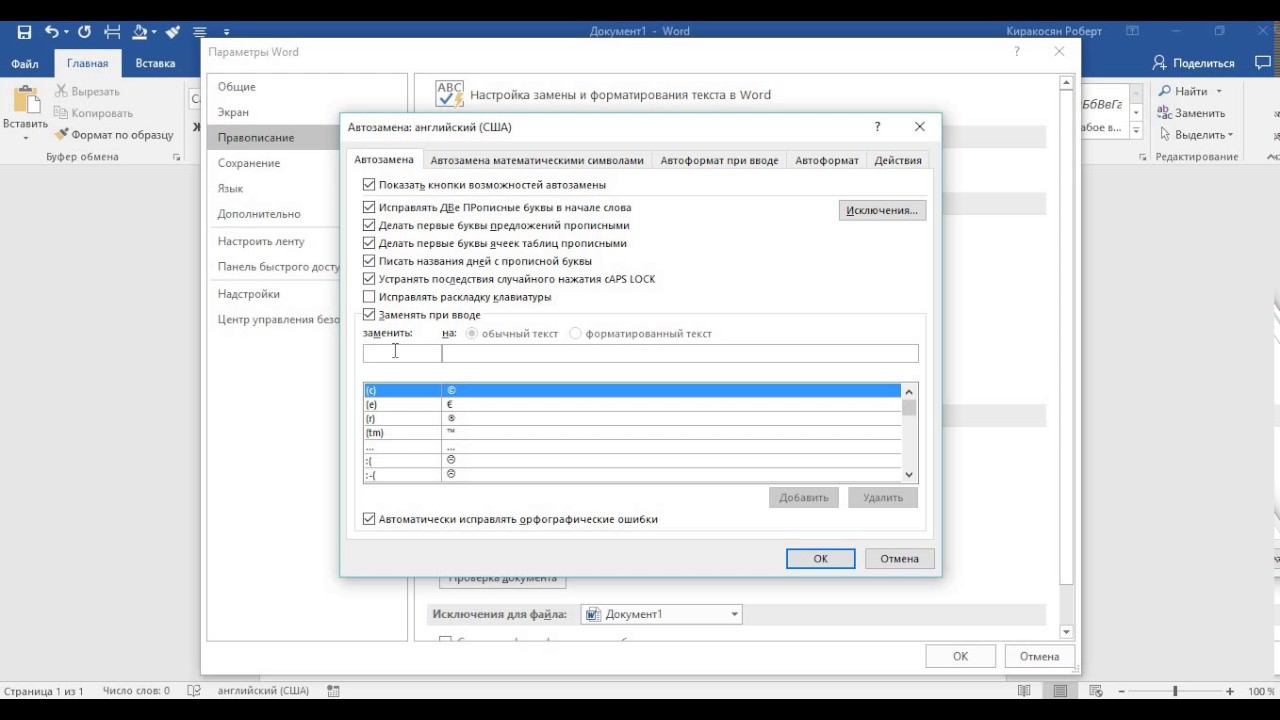Click Отмена in the Автозамена dialog
The height and width of the screenshot is (720, 1280).
899,559
